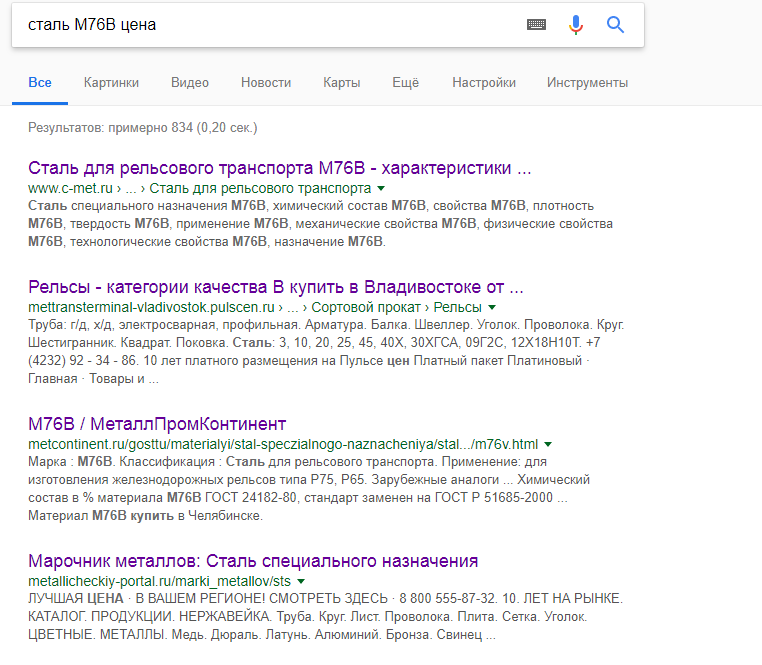Open result Марочник металлов: Сталь специального назначения
This screenshot has height=665, width=762.
pyautogui.click(x=253, y=561)
